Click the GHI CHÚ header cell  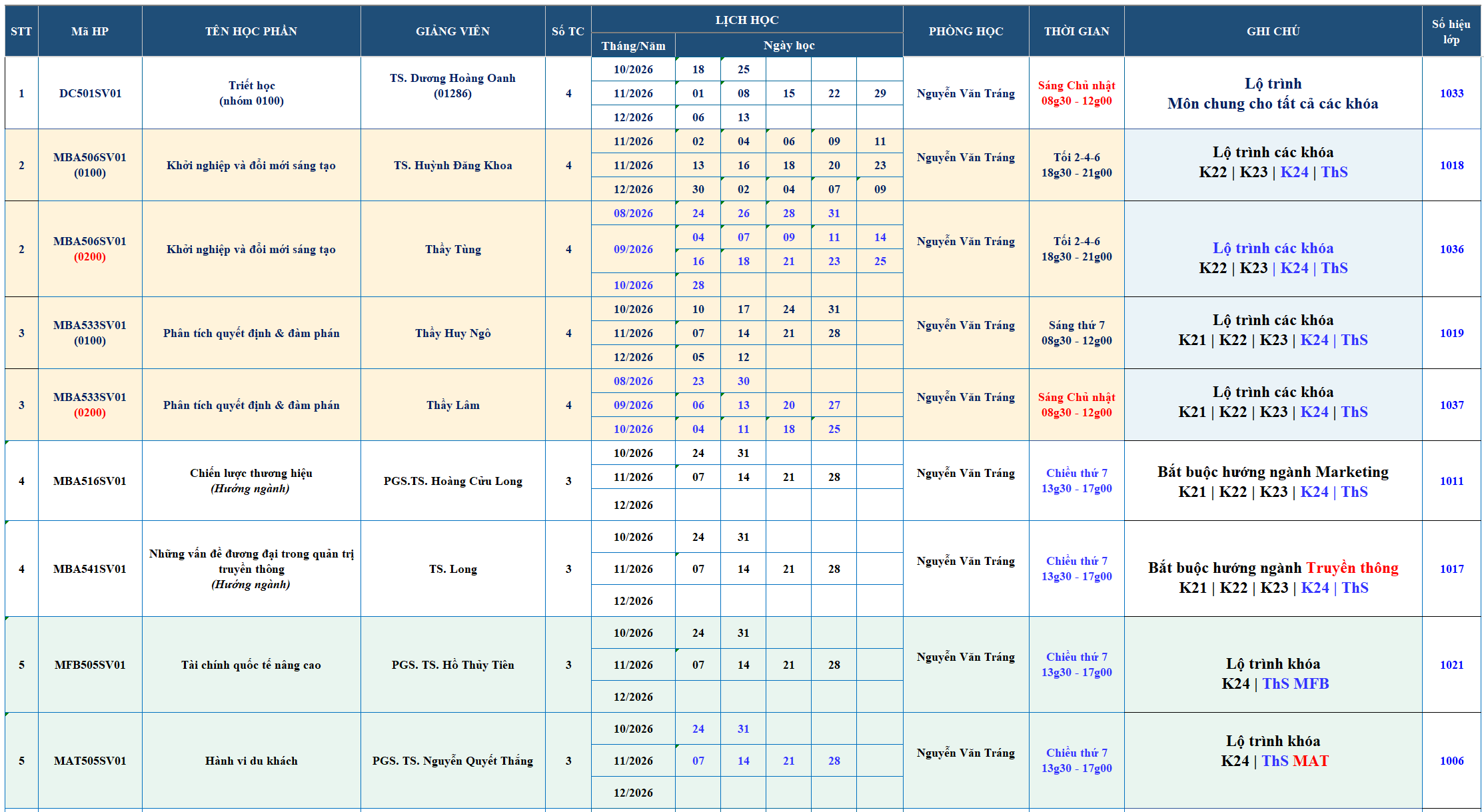pos(1273,31)
